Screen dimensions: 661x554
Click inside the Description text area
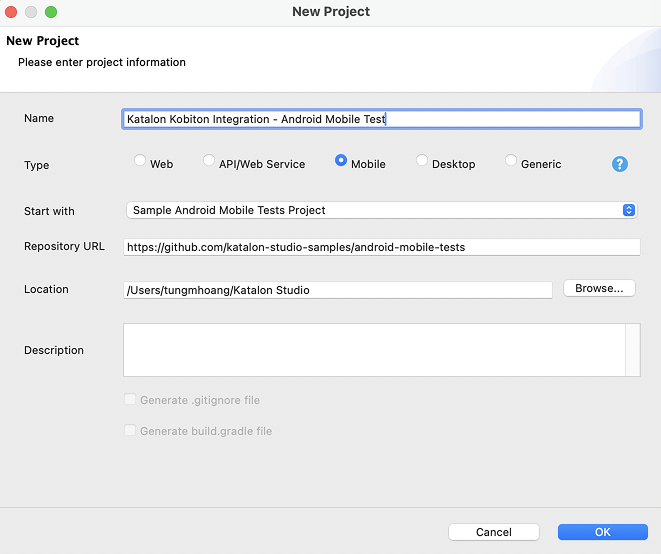tap(374, 350)
